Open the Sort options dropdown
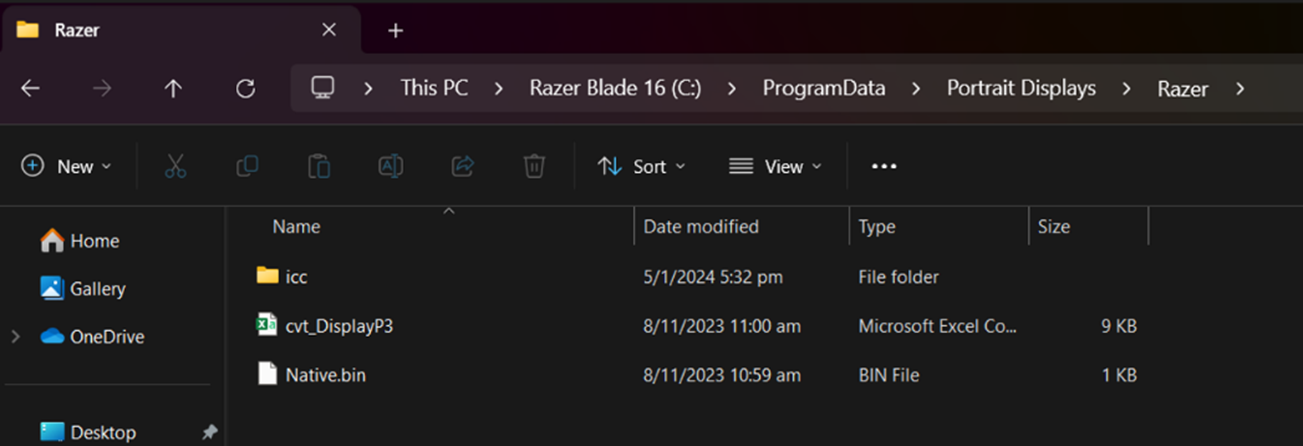 pyautogui.click(x=641, y=166)
